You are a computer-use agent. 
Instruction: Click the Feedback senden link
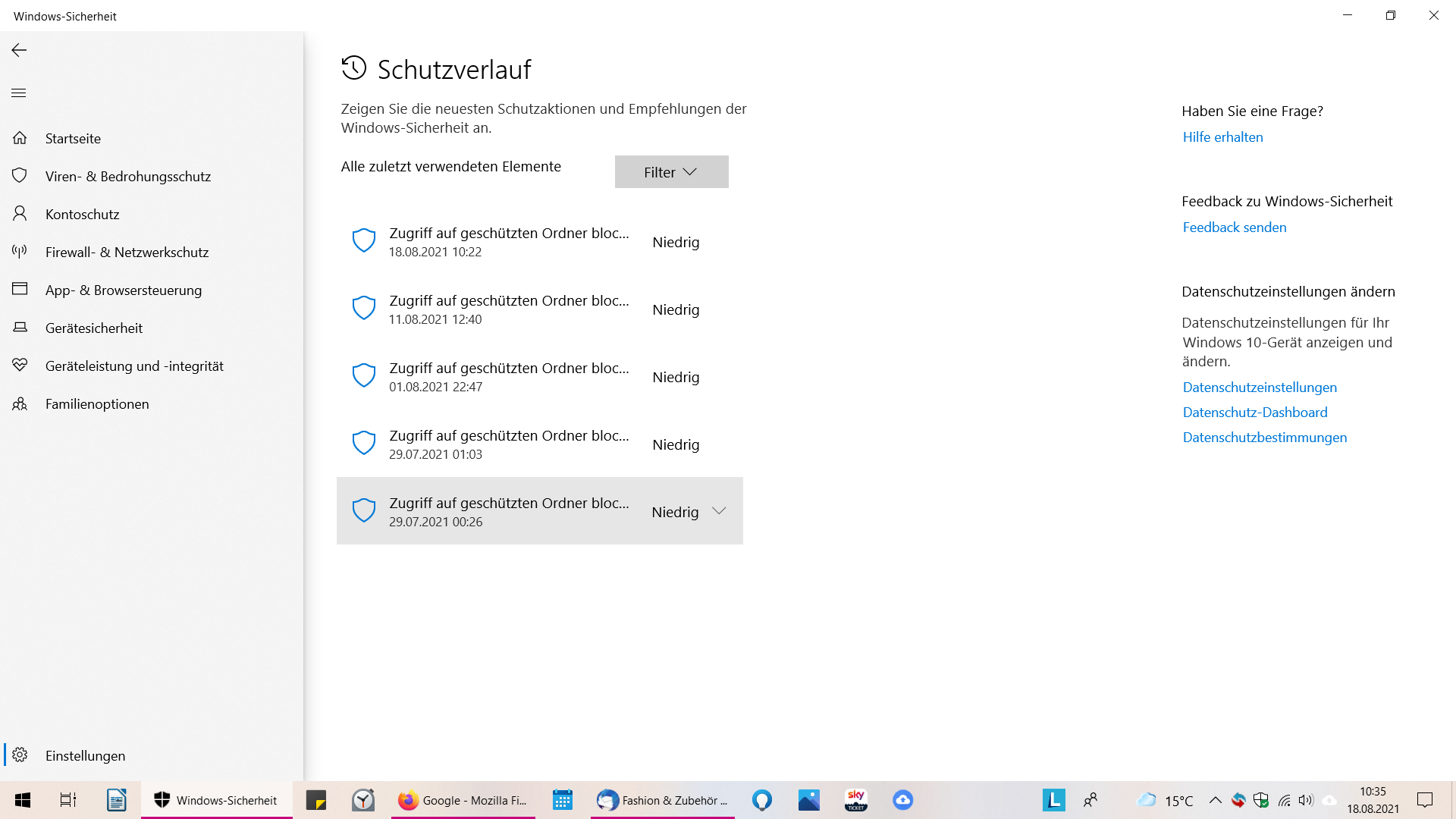(1234, 227)
